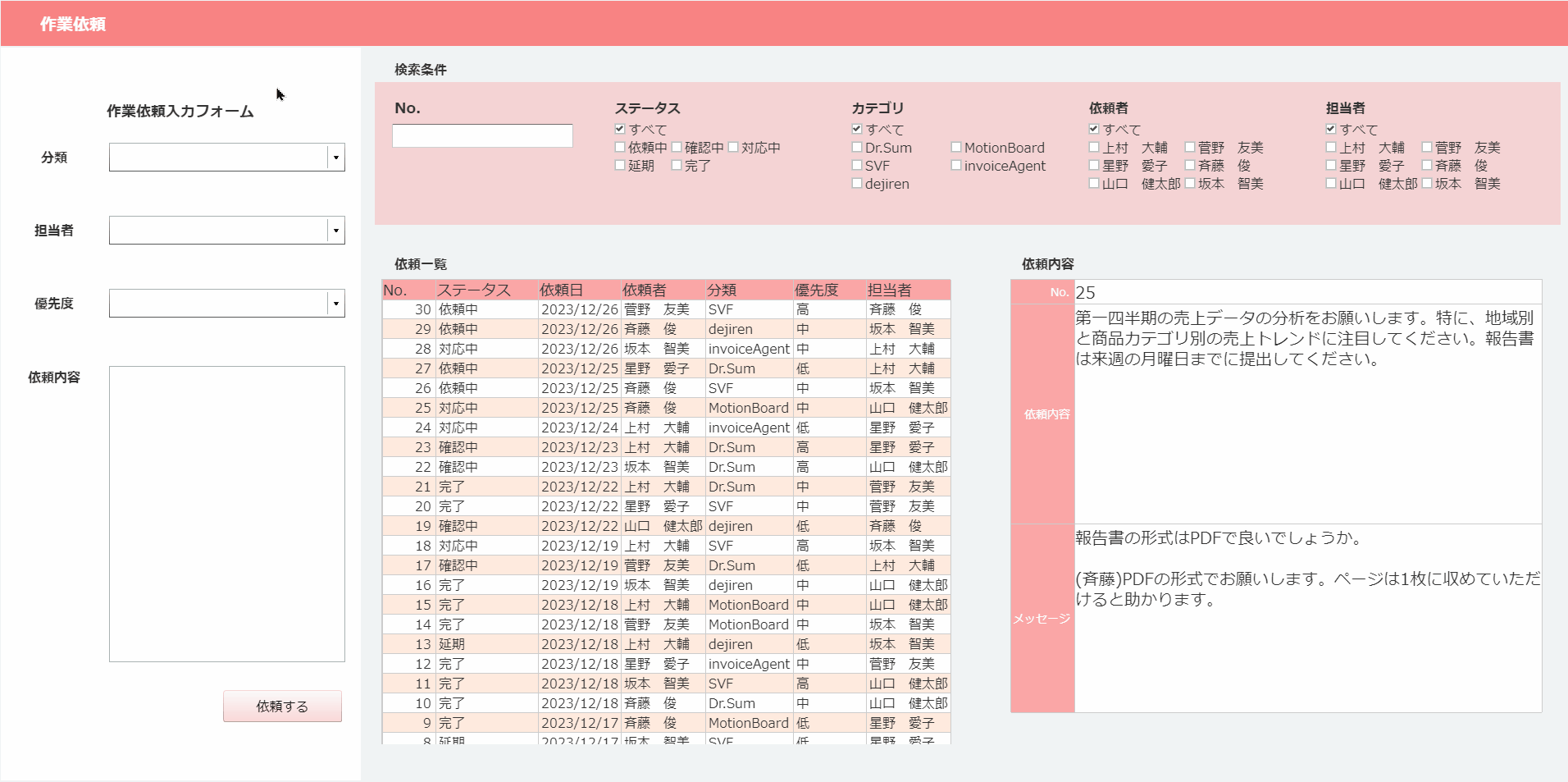Uncheck すべて under ステータス
This screenshot has width=1568, height=782.
pyautogui.click(x=620, y=128)
